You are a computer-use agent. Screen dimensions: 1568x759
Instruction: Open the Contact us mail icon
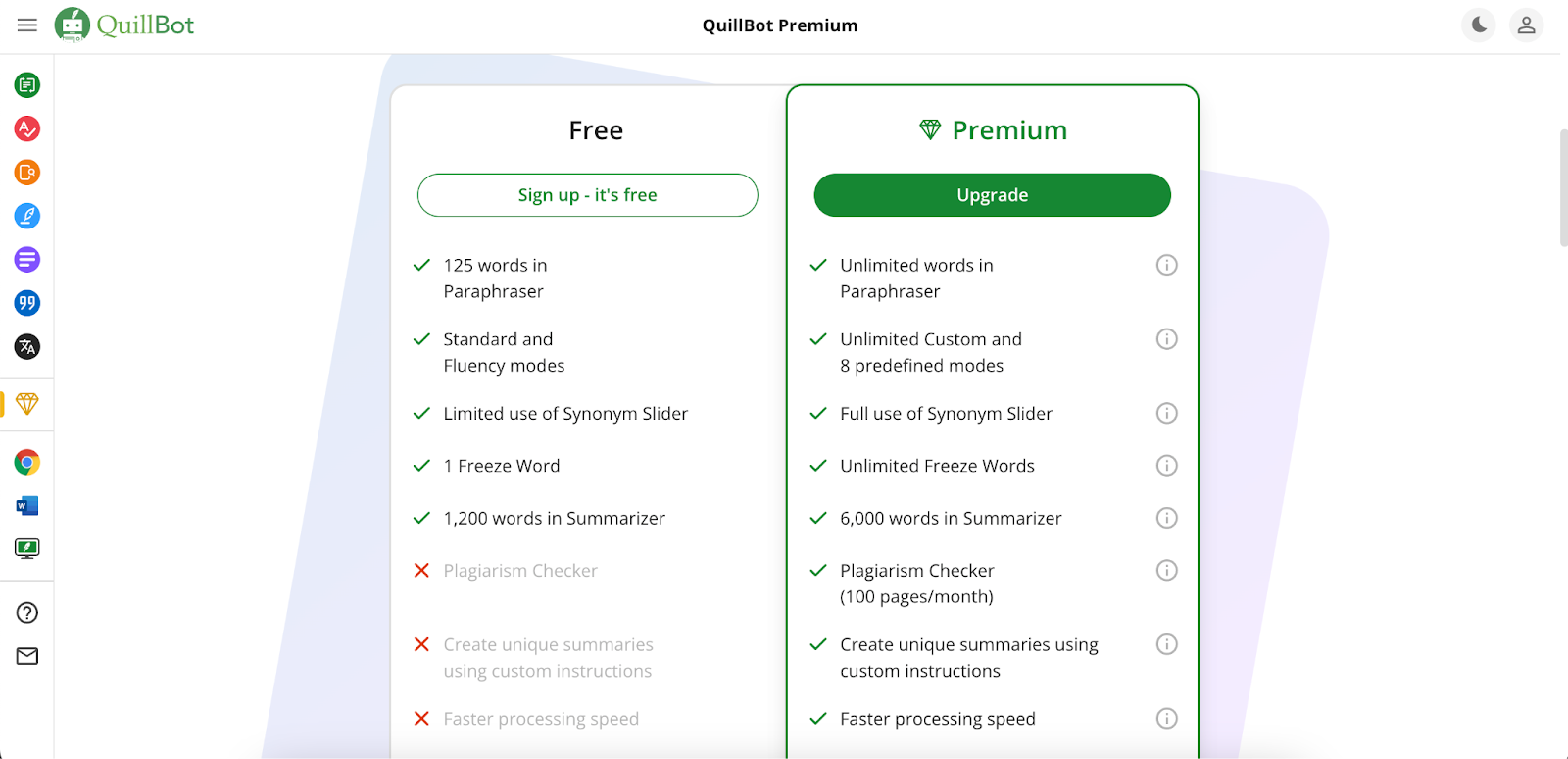pos(27,656)
